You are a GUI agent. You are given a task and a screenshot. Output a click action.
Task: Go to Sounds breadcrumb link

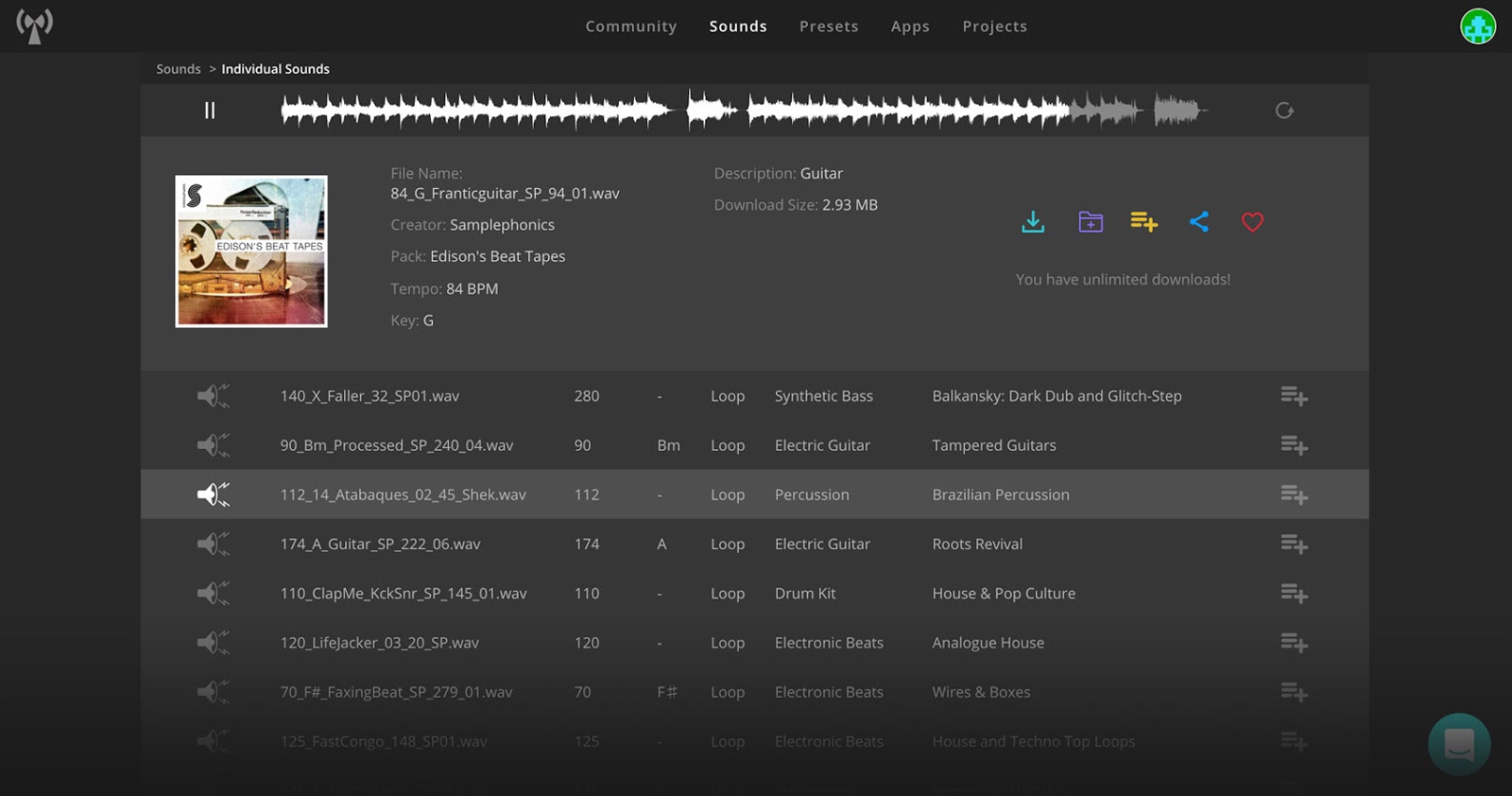coord(179,69)
